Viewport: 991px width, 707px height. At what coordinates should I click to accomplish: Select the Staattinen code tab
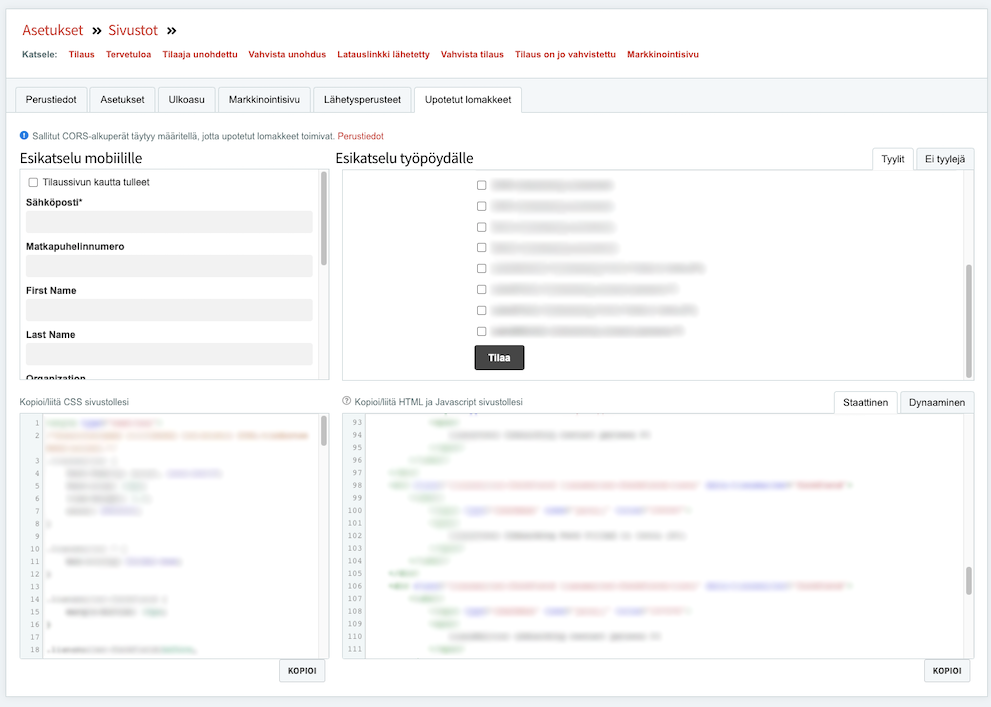865,402
